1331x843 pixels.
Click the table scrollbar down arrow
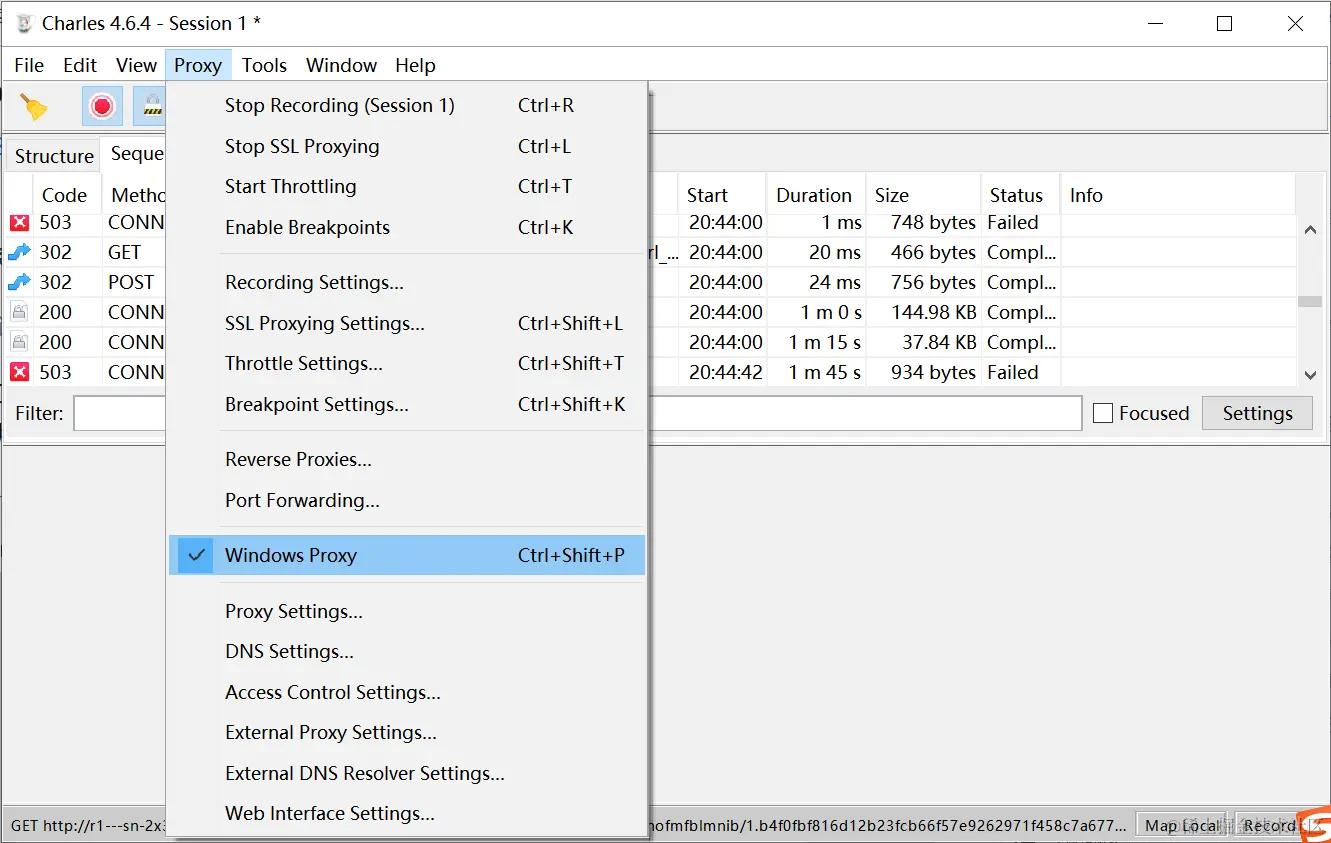pyautogui.click(x=1310, y=375)
